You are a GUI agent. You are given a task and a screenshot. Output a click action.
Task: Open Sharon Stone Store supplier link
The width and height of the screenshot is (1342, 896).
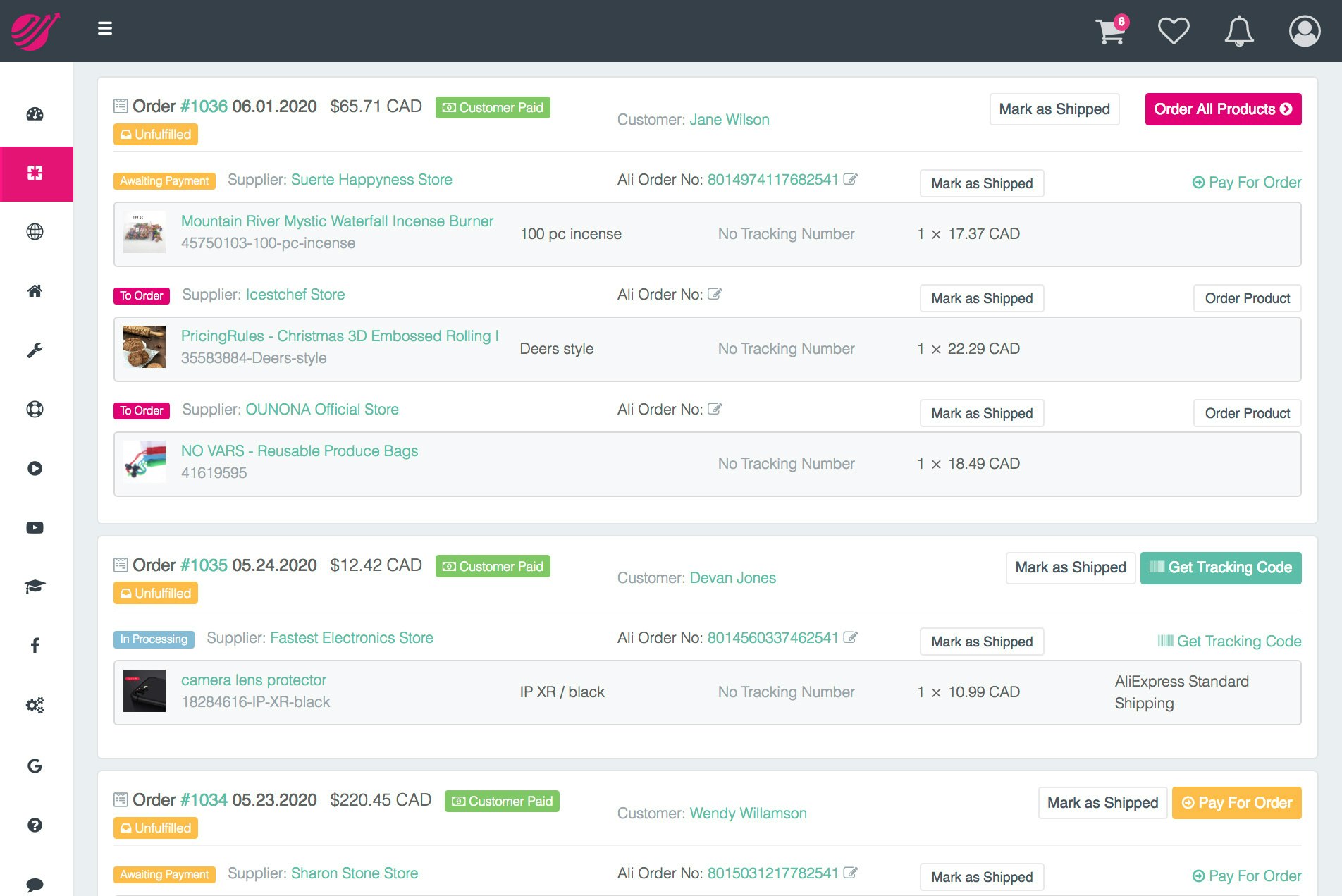[355, 873]
